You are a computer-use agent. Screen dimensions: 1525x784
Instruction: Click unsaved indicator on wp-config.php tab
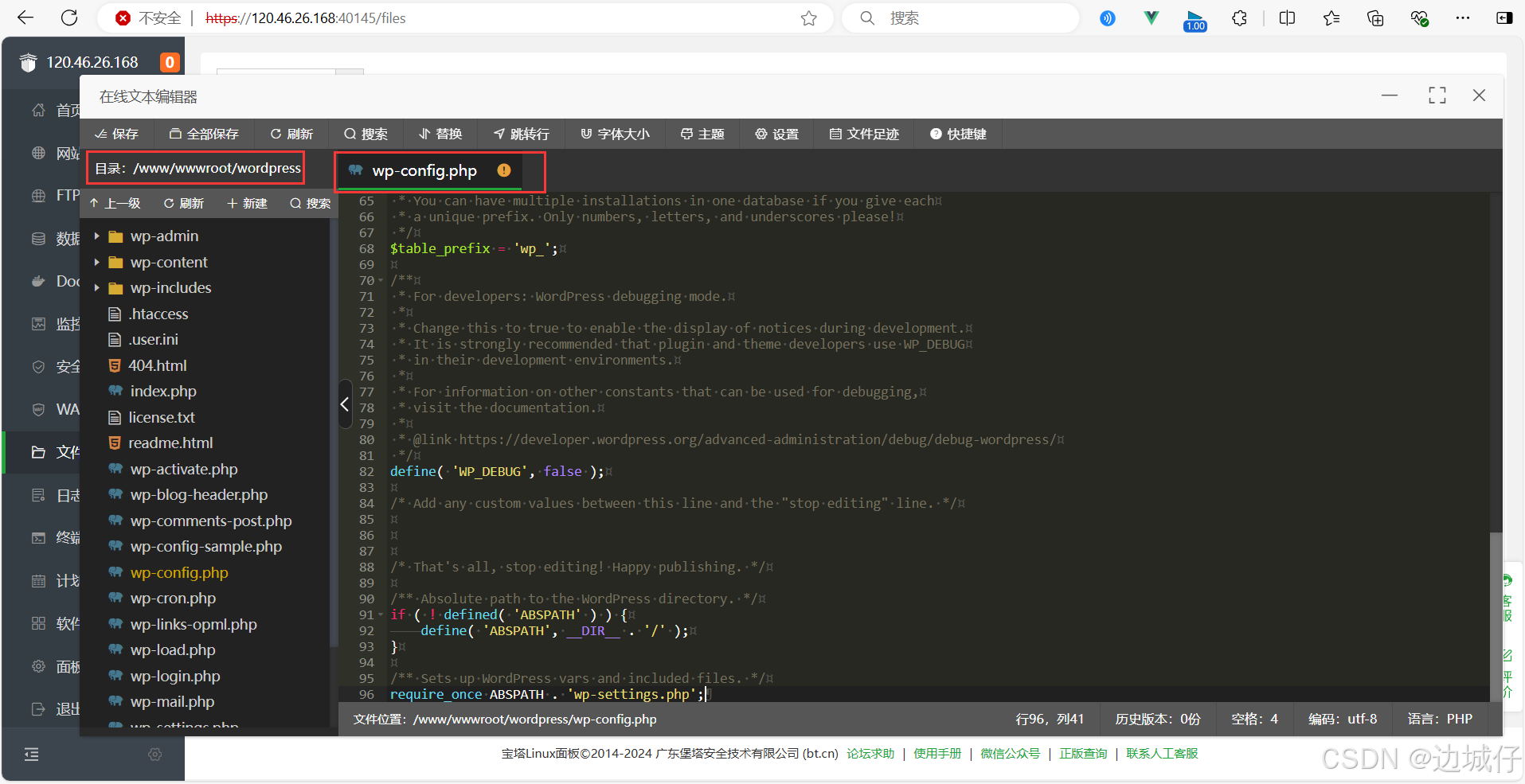(504, 170)
